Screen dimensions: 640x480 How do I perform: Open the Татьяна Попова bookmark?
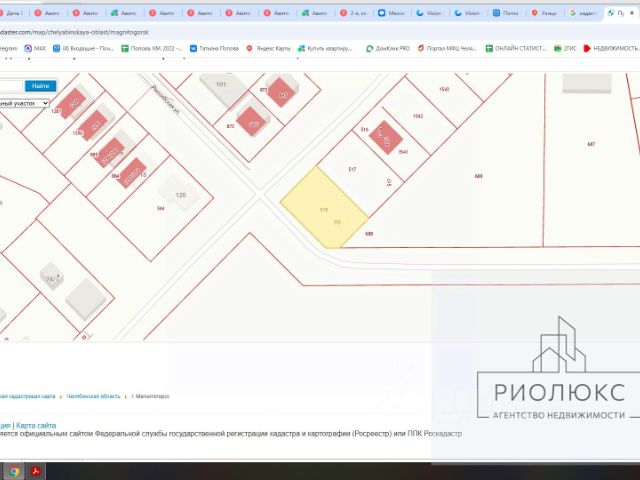[x=214, y=49]
